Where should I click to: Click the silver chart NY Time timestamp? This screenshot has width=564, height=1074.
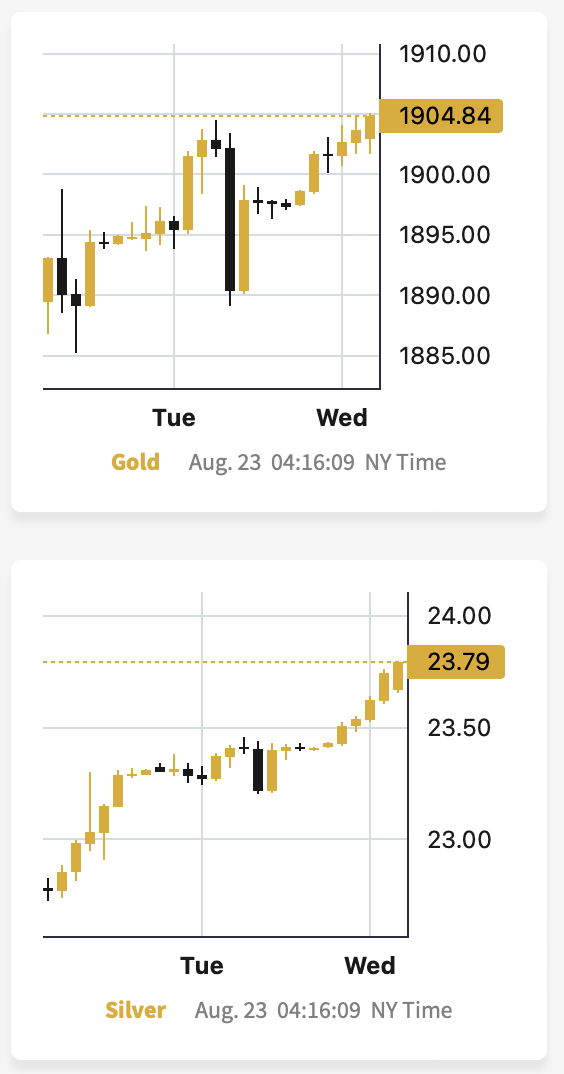coord(411,1010)
